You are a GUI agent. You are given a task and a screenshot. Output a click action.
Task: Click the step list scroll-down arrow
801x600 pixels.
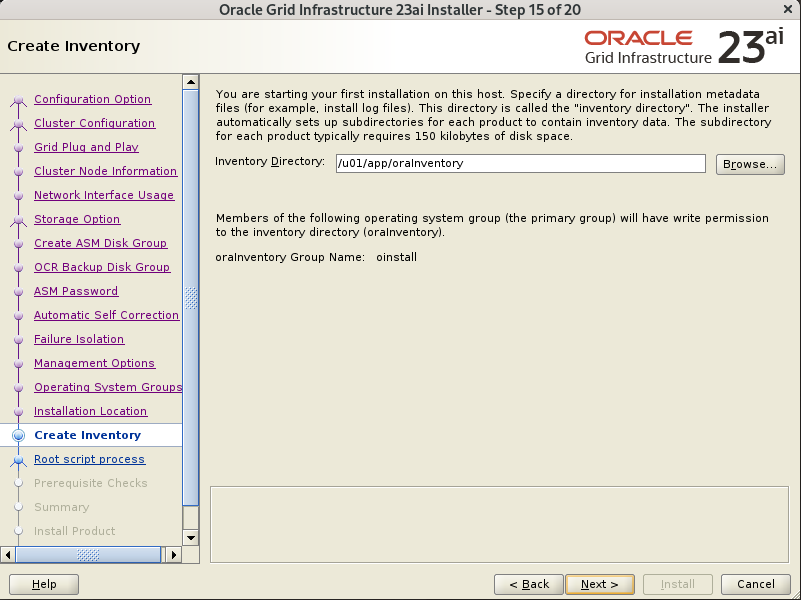pos(191,537)
